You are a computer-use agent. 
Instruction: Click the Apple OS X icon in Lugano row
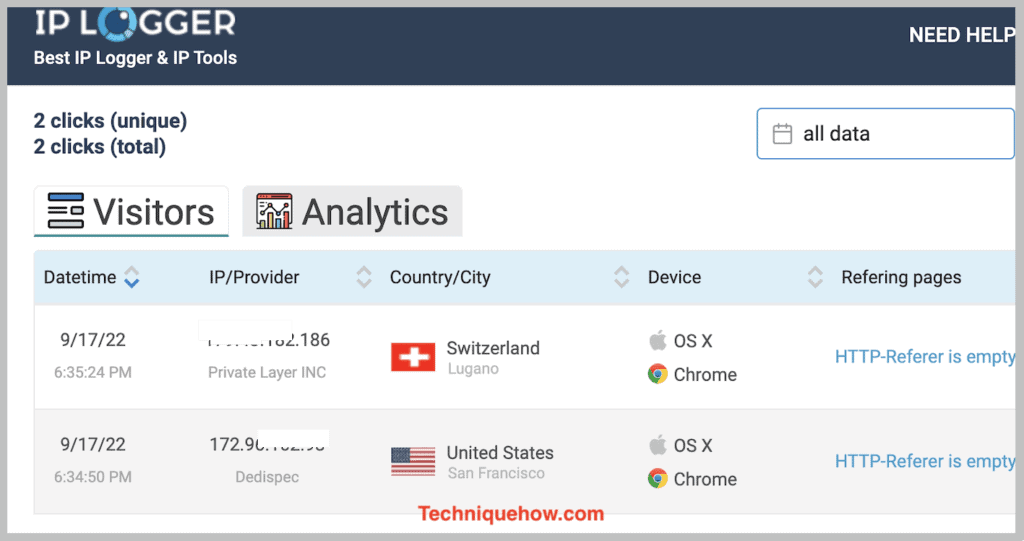tap(658, 340)
